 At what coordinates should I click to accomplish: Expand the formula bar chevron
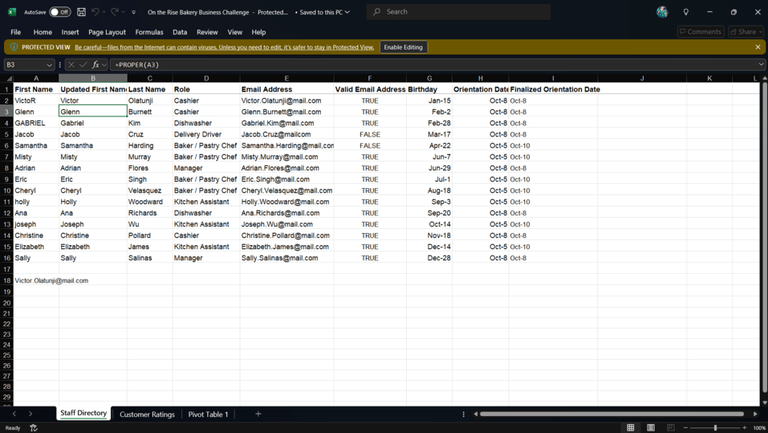click(761, 65)
